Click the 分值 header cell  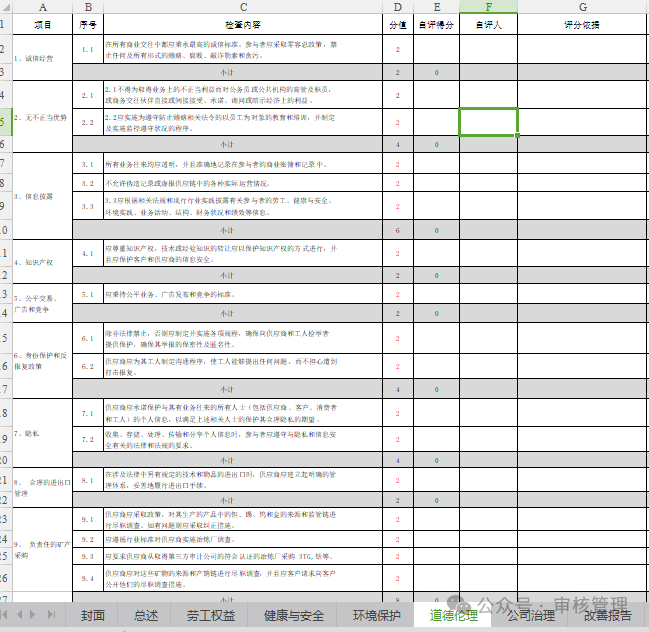(x=398, y=24)
